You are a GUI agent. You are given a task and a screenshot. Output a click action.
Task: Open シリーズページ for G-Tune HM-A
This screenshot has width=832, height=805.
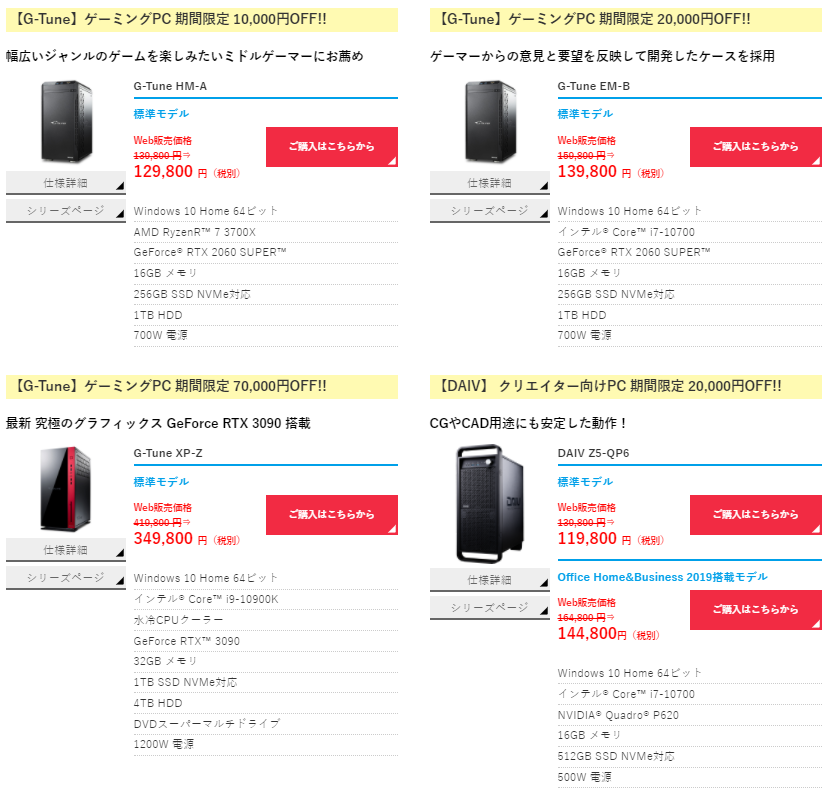tap(66, 211)
